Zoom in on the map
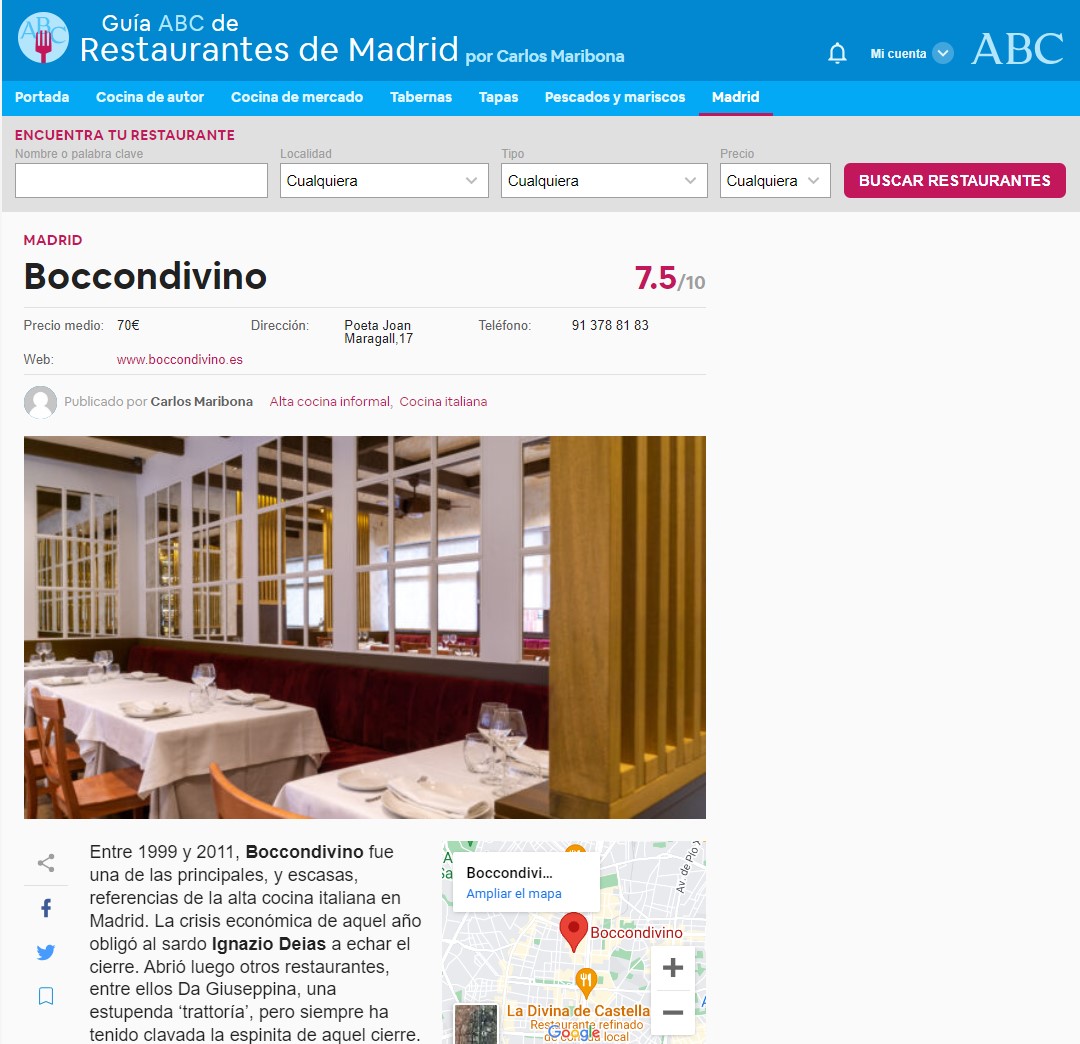 tap(673, 968)
